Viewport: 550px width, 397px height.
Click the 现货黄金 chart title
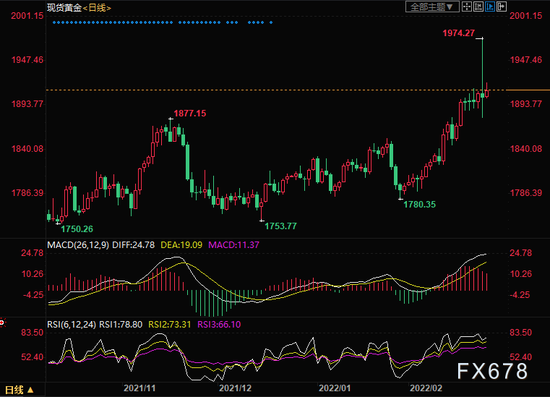(x=64, y=7)
